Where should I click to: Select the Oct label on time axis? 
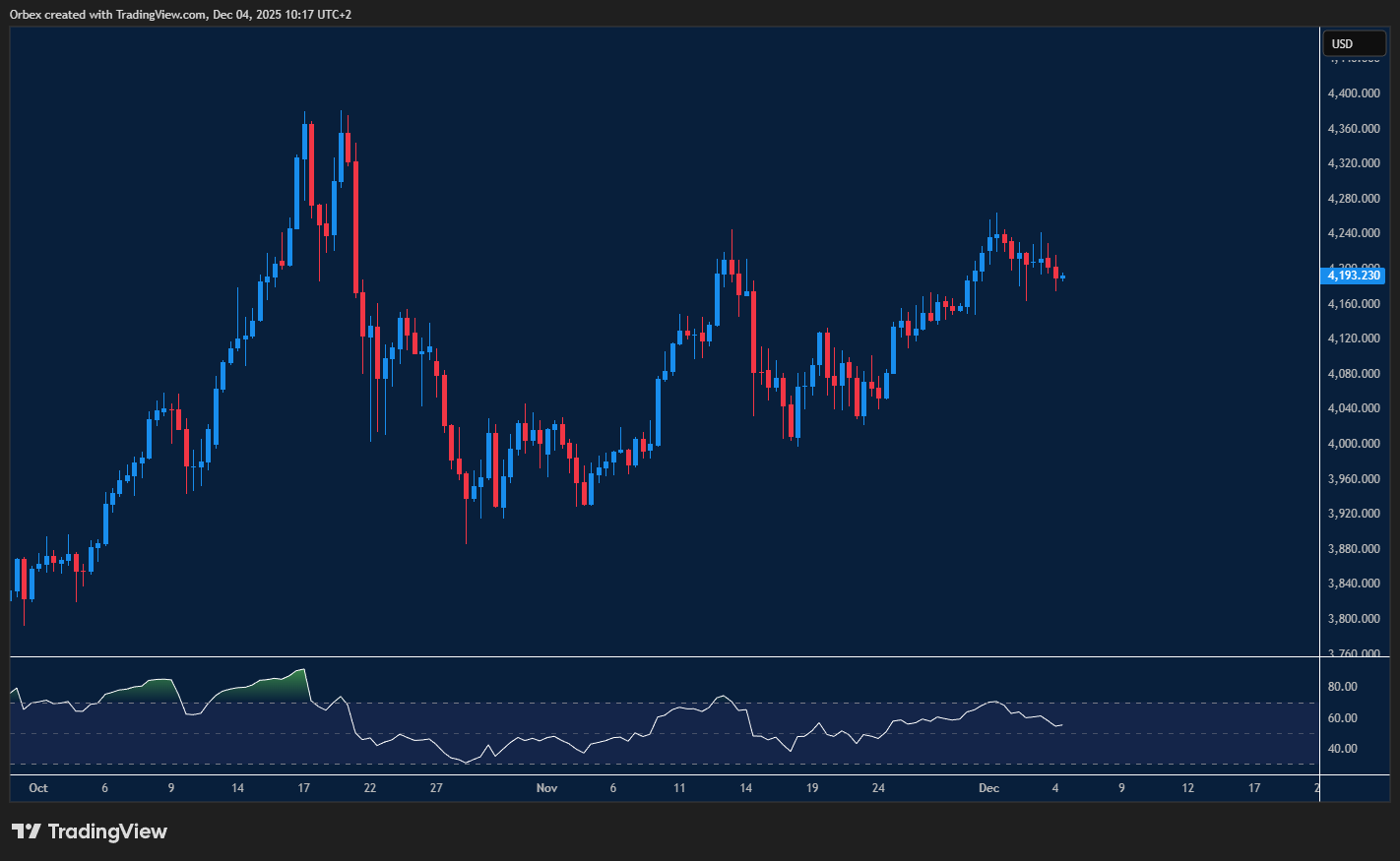click(38, 788)
